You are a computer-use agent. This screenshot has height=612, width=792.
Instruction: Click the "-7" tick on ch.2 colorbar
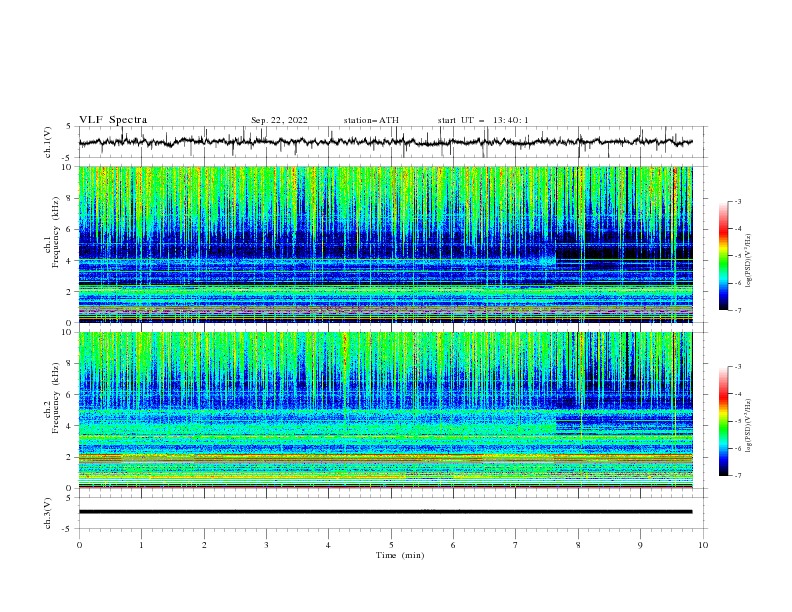pos(737,476)
